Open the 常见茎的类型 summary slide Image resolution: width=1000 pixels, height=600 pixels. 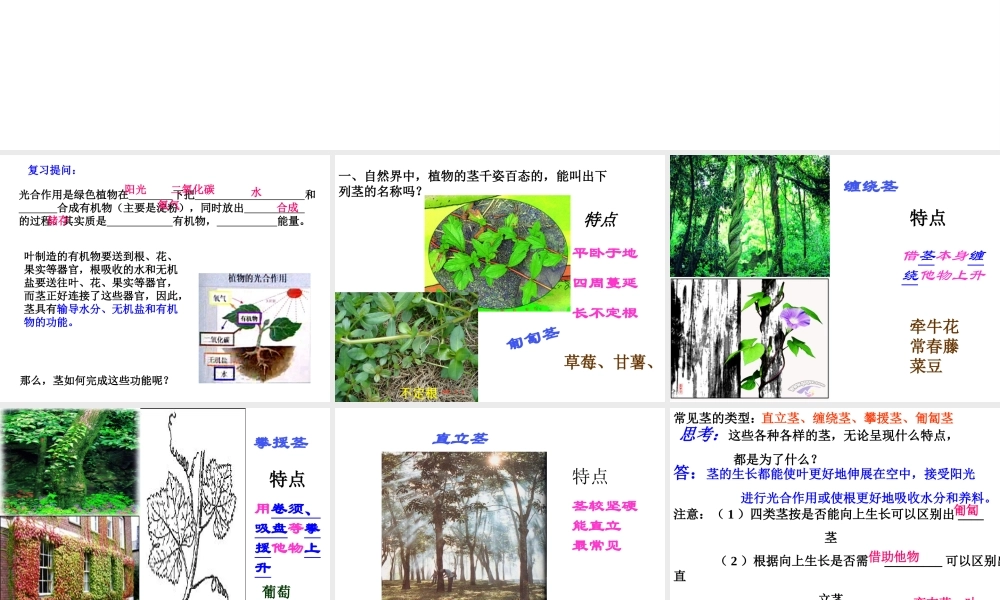835,504
